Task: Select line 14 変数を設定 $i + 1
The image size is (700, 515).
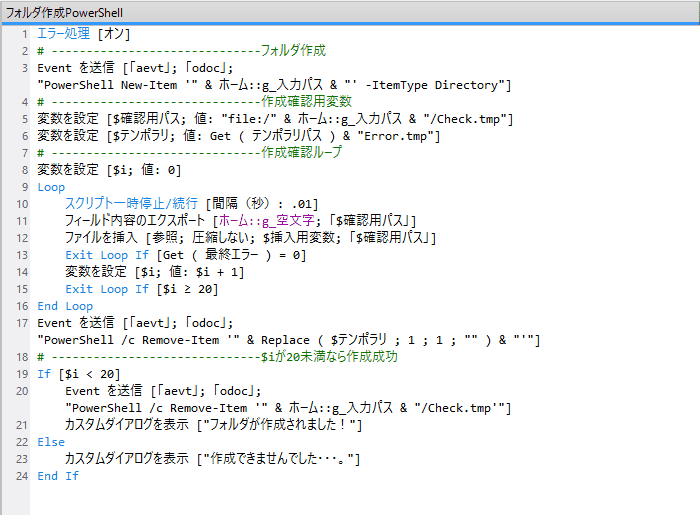Action: click(154, 272)
